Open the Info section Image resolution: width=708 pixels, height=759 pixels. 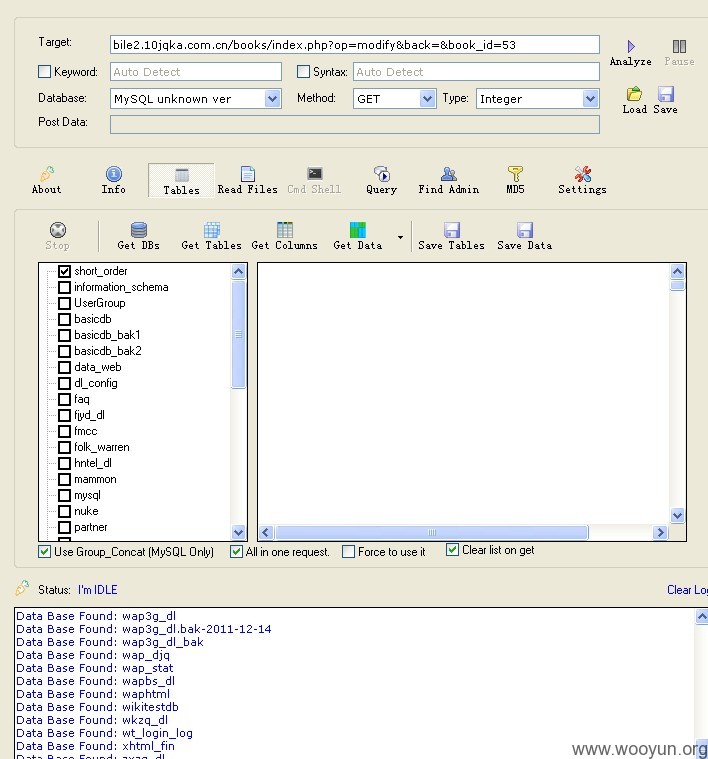(x=114, y=180)
